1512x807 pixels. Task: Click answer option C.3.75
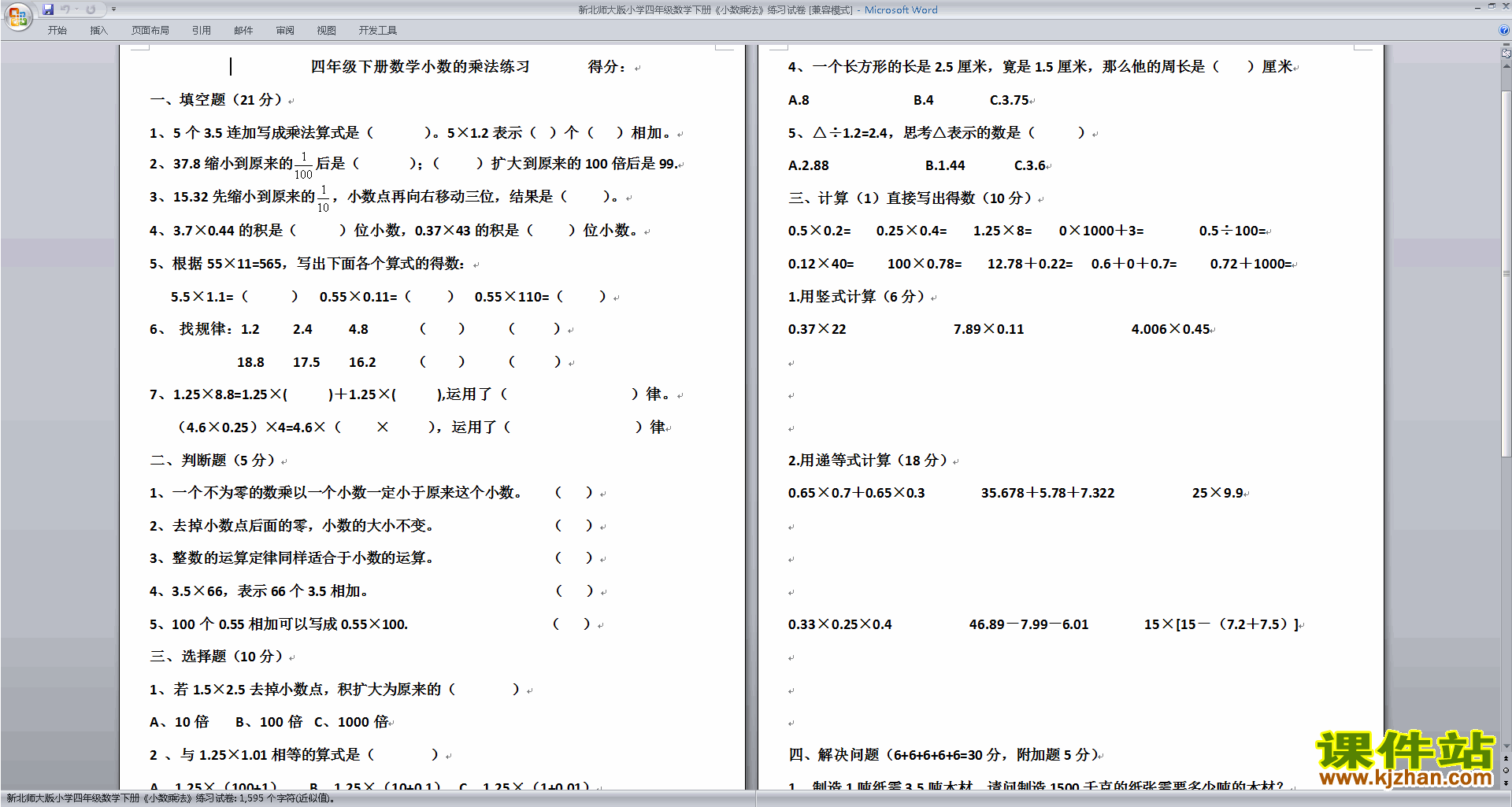[1010, 100]
